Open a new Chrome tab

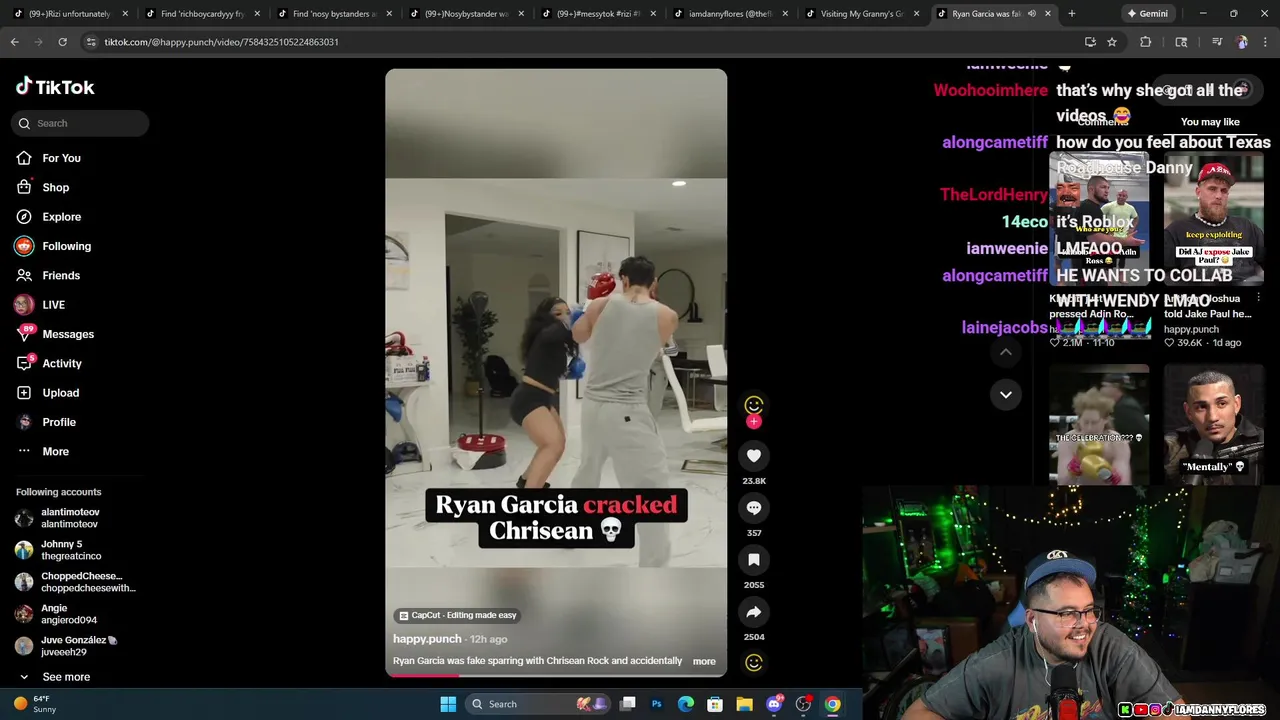click(1071, 14)
